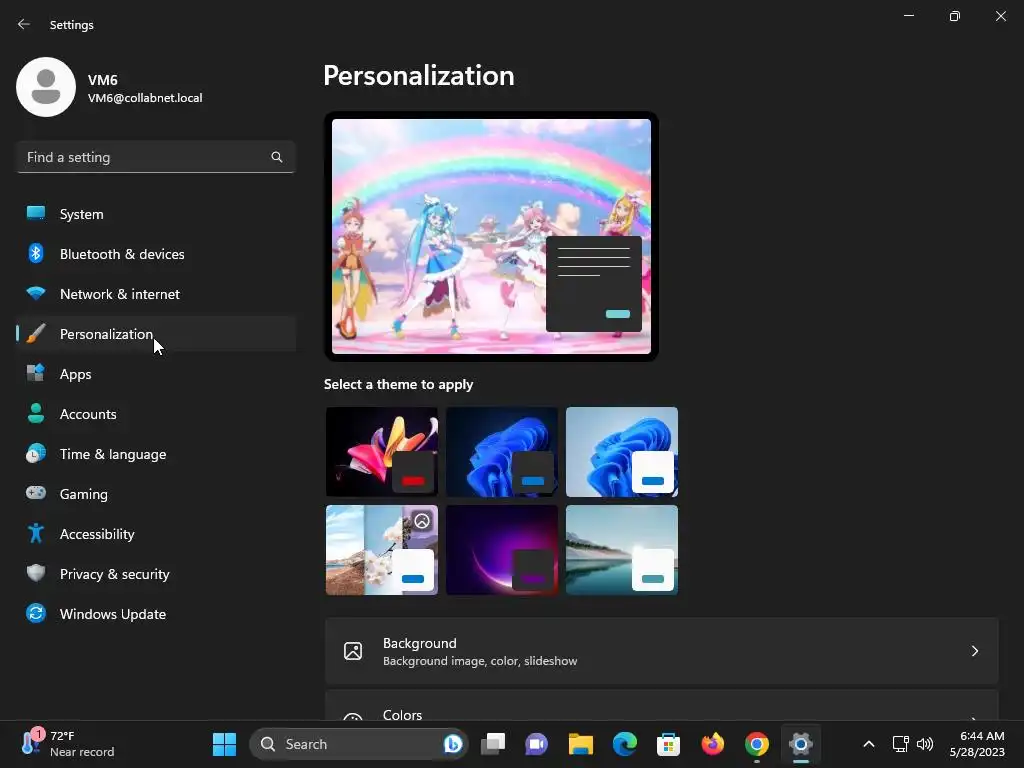The width and height of the screenshot is (1024, 768).
Task: Click the current desktop theme preview image
Action: click(491, 236)
